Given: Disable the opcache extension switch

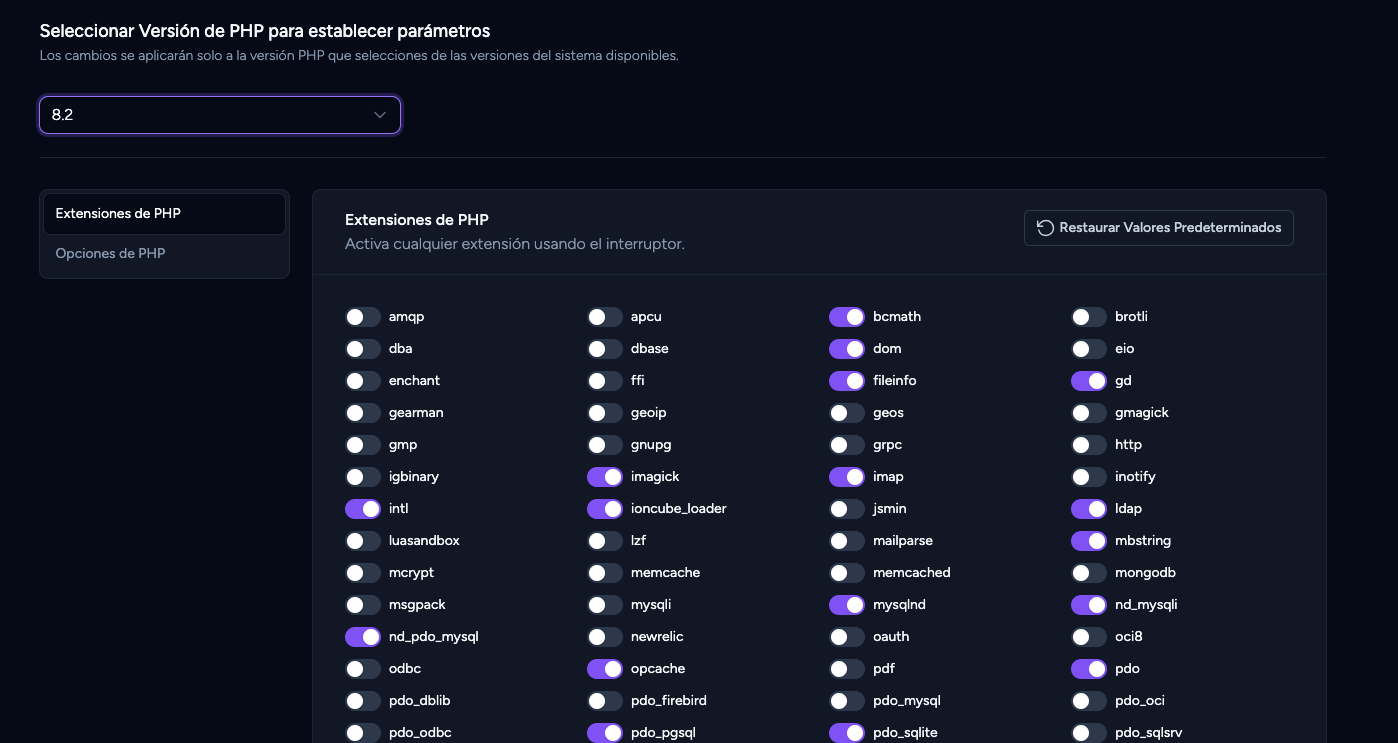Looking at the screenshot, I should [x=605, y=669].
